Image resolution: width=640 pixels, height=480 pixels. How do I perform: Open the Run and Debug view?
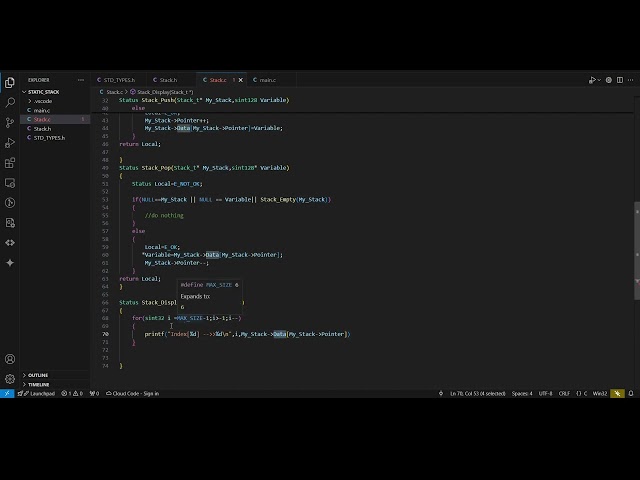tap(10, 142)
